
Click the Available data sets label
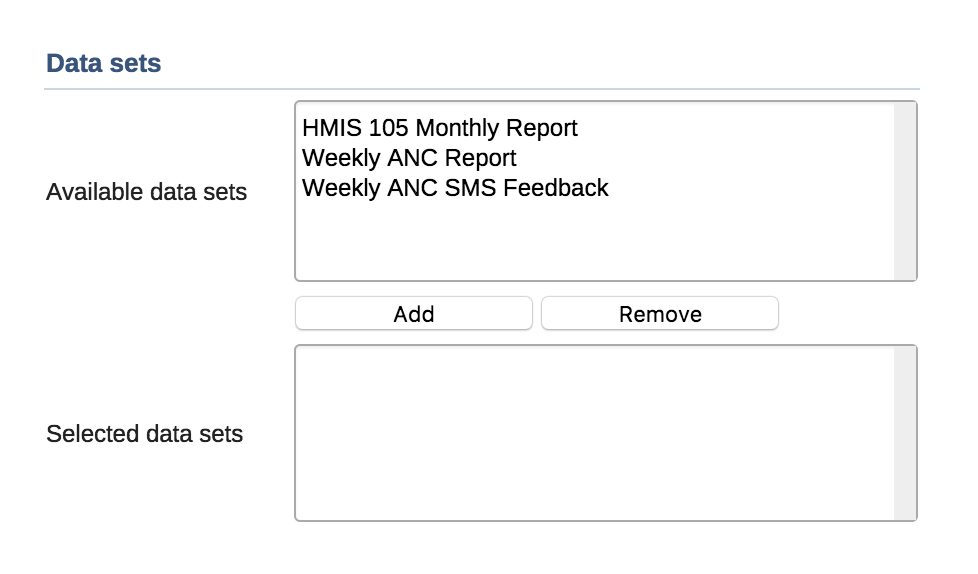click(x=146, y=192)
